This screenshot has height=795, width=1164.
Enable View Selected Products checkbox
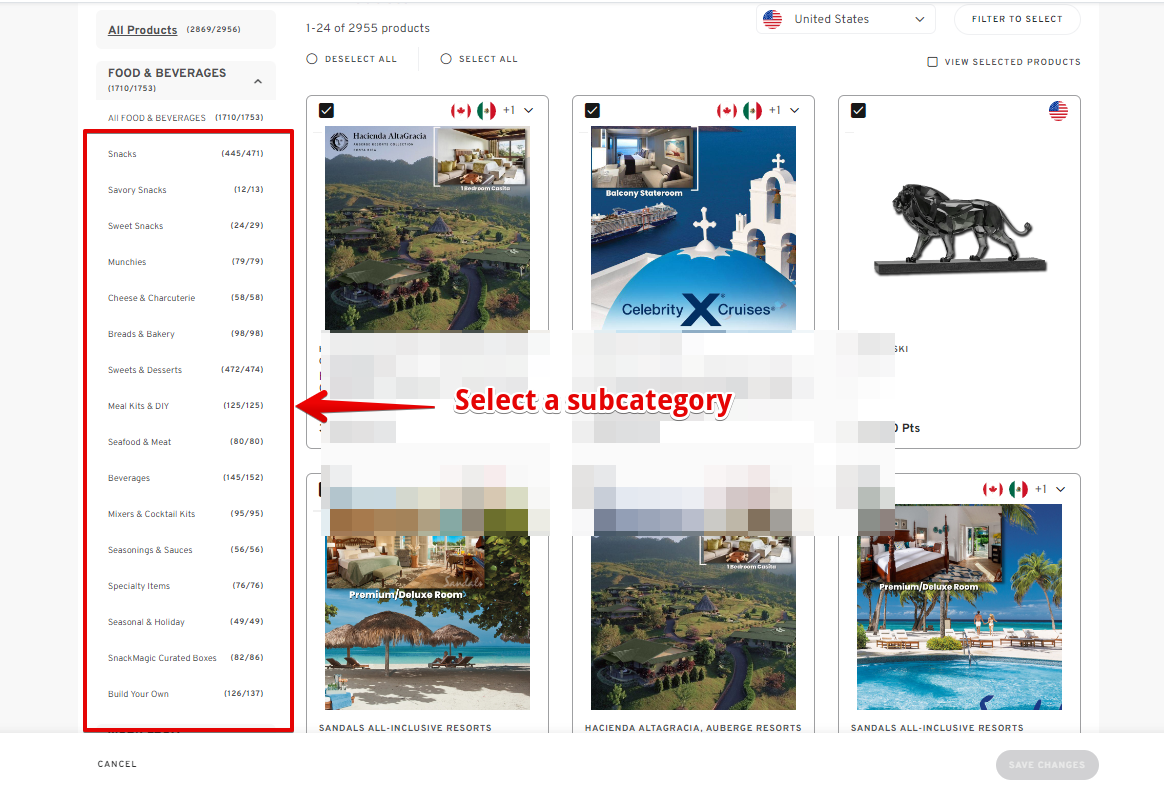tap(932, 62)
